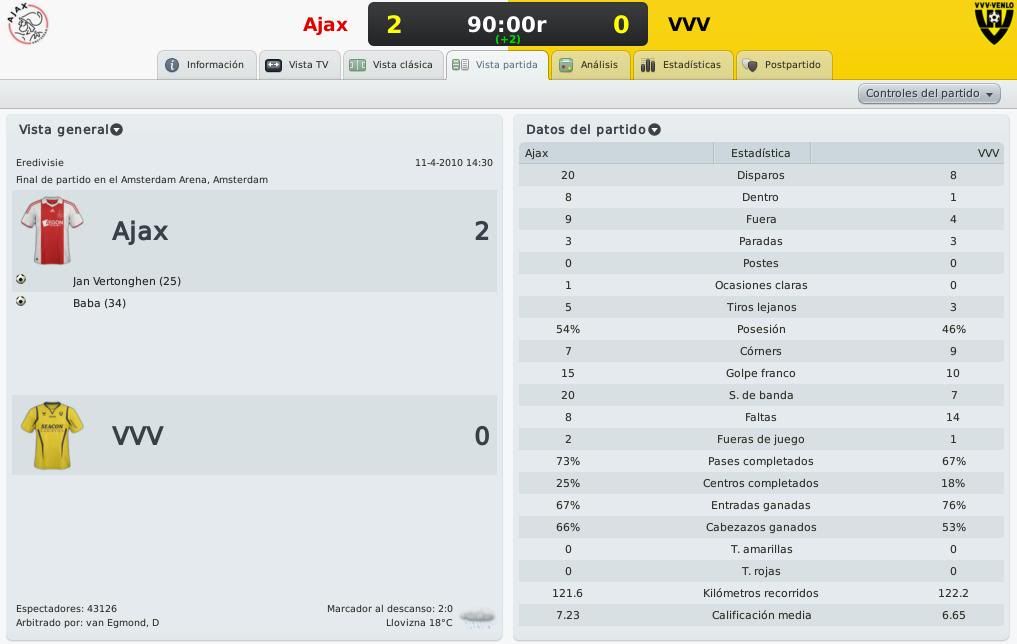1017x644 pixels.
Task: Switch to the Vista TV tab
Action: [x=300, y=65]
